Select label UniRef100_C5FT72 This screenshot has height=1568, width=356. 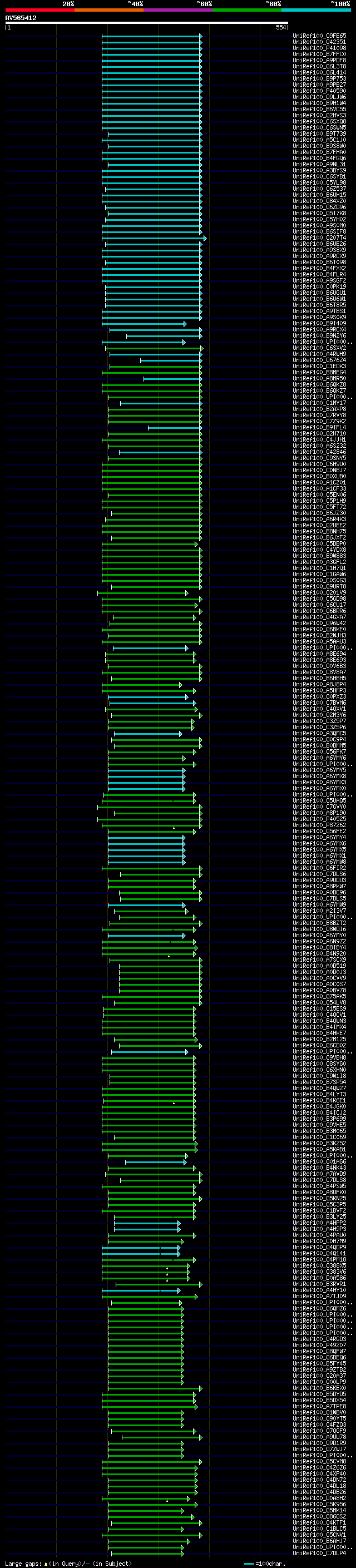click(319, 506)
